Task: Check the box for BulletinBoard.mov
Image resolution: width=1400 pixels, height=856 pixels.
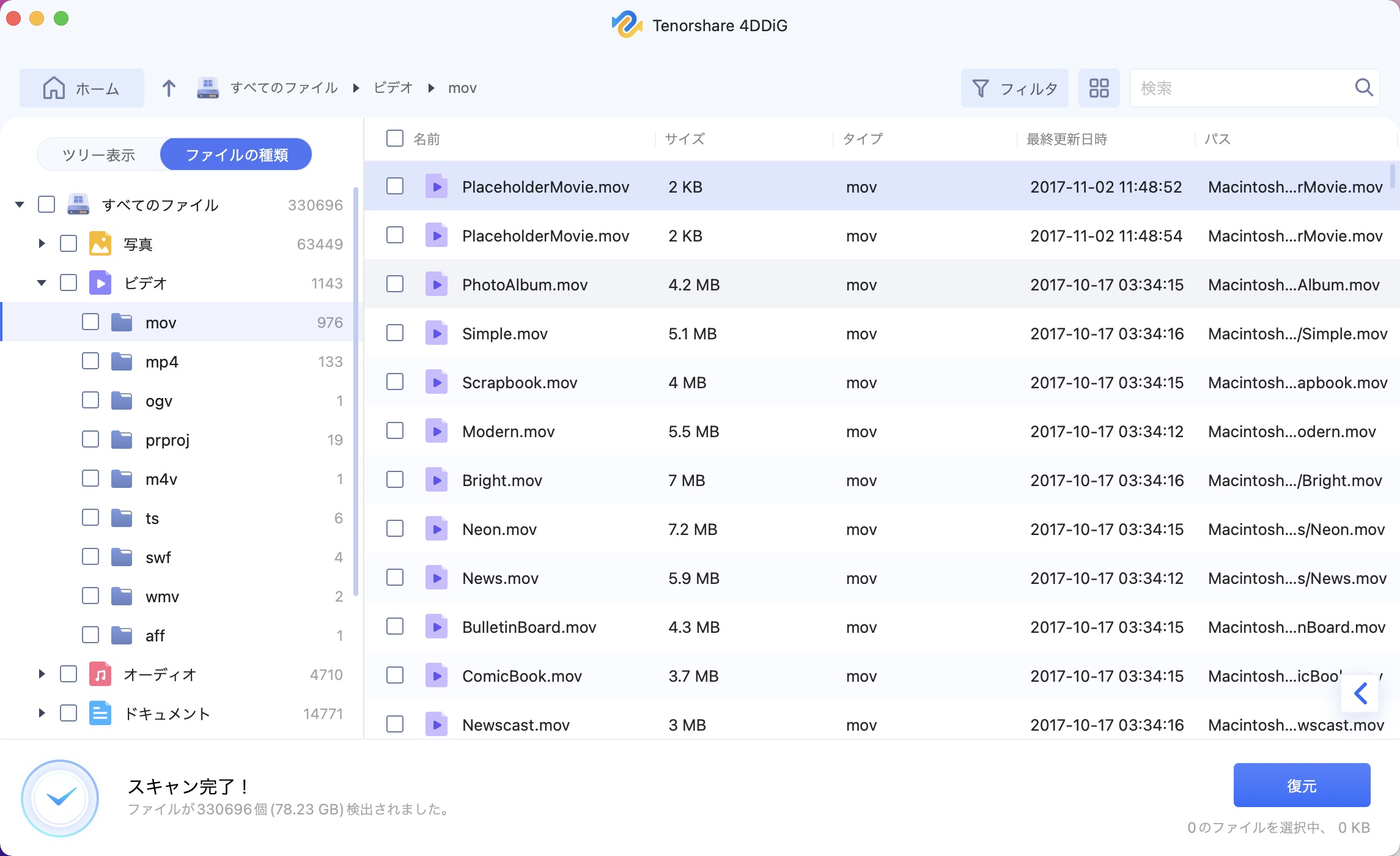Action: pos(395,626)
